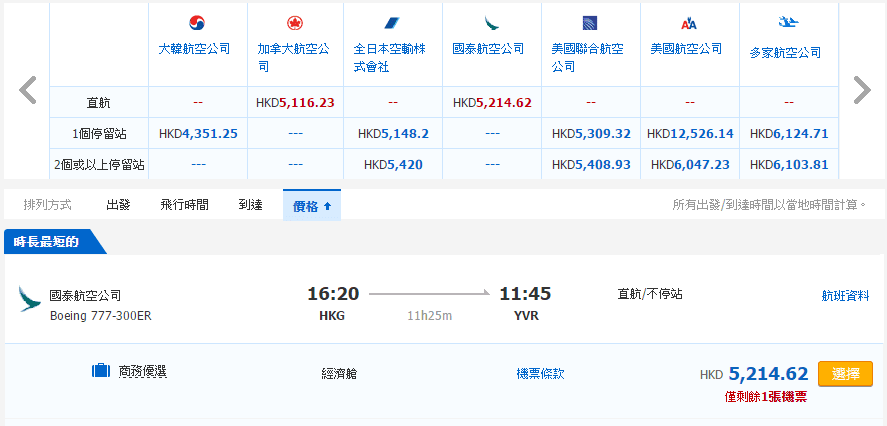This screenshot has height=426, width=887.
Task: Select Korean Air one-stop fare HKD4,351.25
Action: point(198,133)
